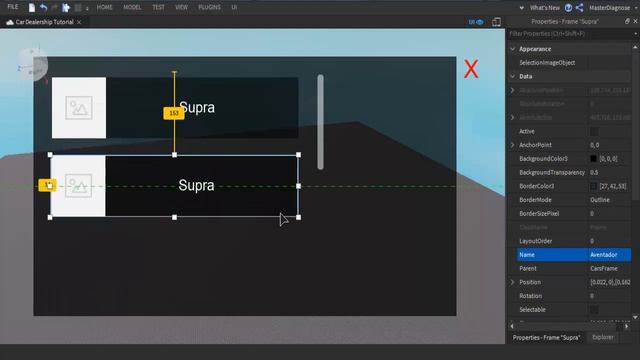Click the Name value field showing Aventador

(610, 255)
